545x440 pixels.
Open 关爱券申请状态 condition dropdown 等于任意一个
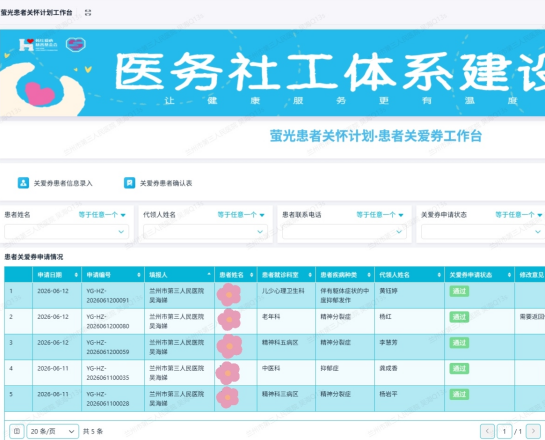(519, 215)
